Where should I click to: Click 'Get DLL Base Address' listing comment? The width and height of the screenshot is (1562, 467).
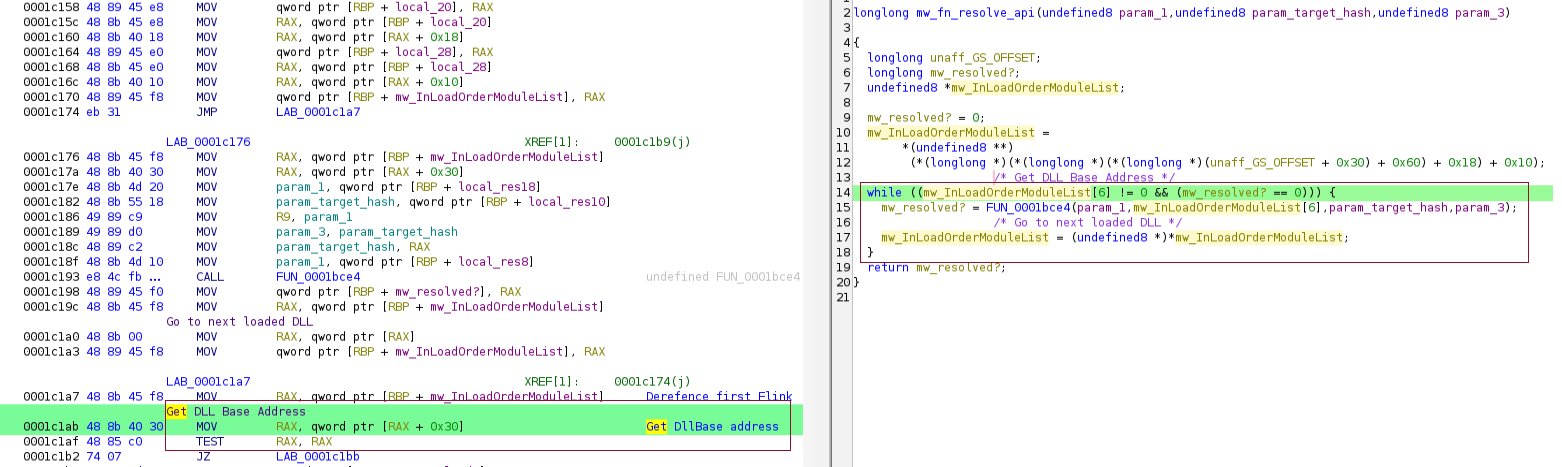pos(236,411)
